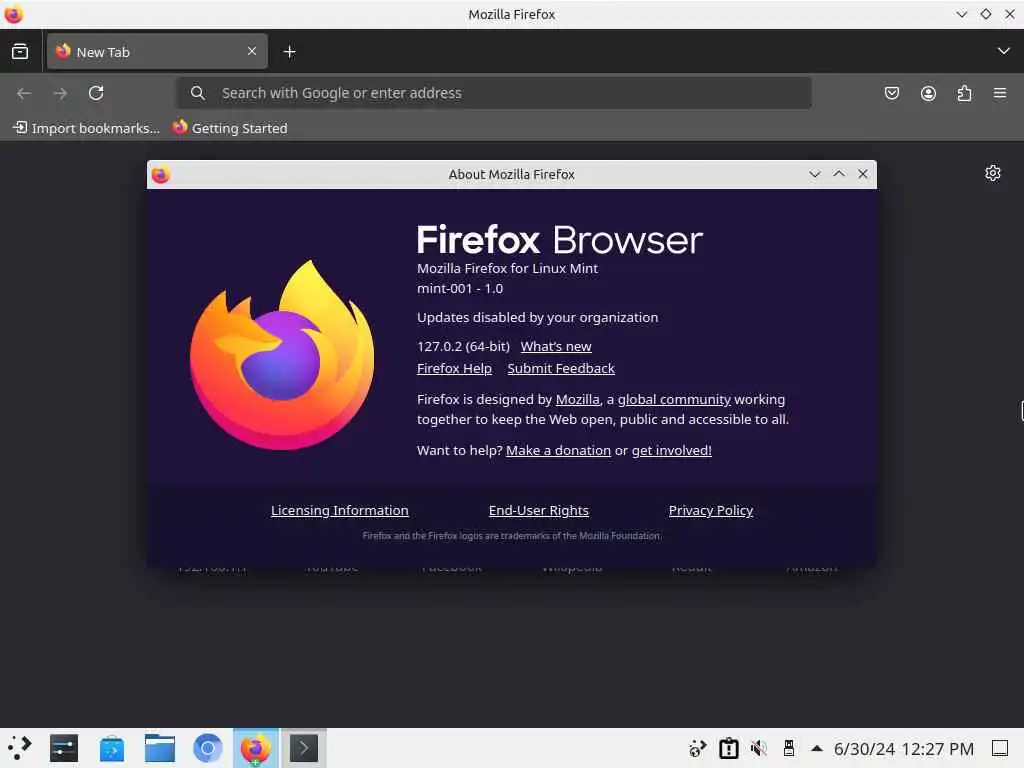Select the mint-001 - 1.0 text
This screenshot has width=1024, height=768.
point(460,288)
